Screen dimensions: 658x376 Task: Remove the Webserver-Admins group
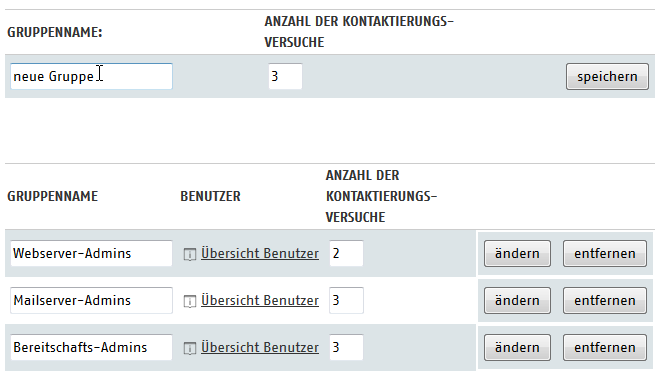click(x=605, y=253)
